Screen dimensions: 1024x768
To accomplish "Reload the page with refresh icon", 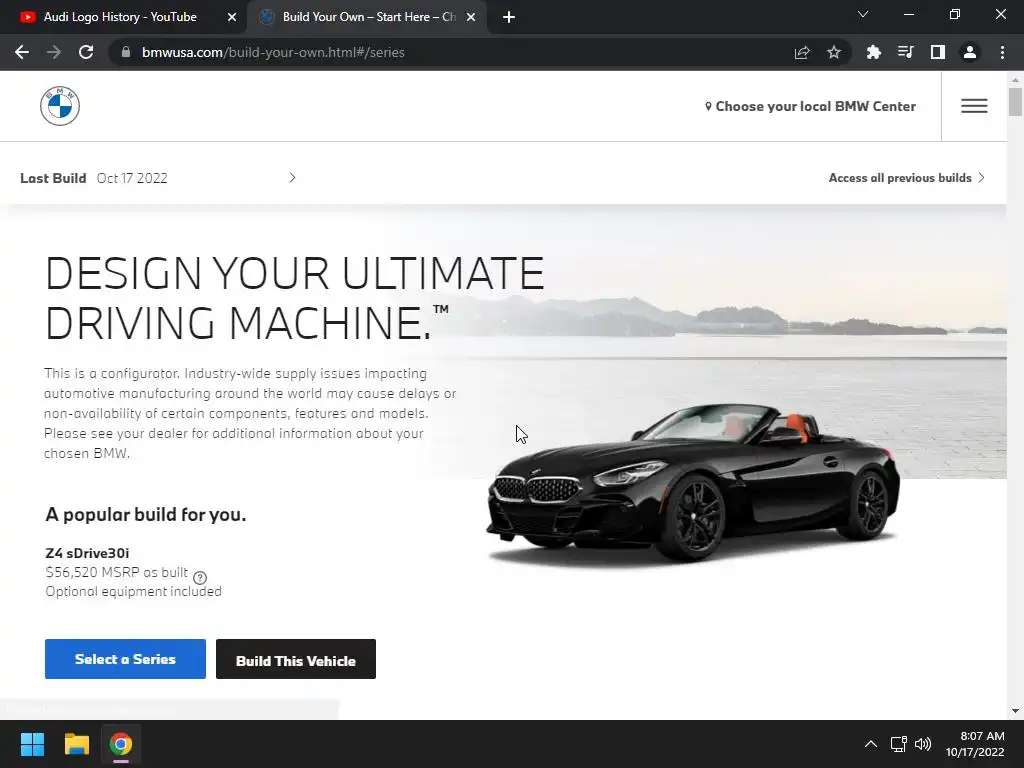I will [x=86, y=52].
